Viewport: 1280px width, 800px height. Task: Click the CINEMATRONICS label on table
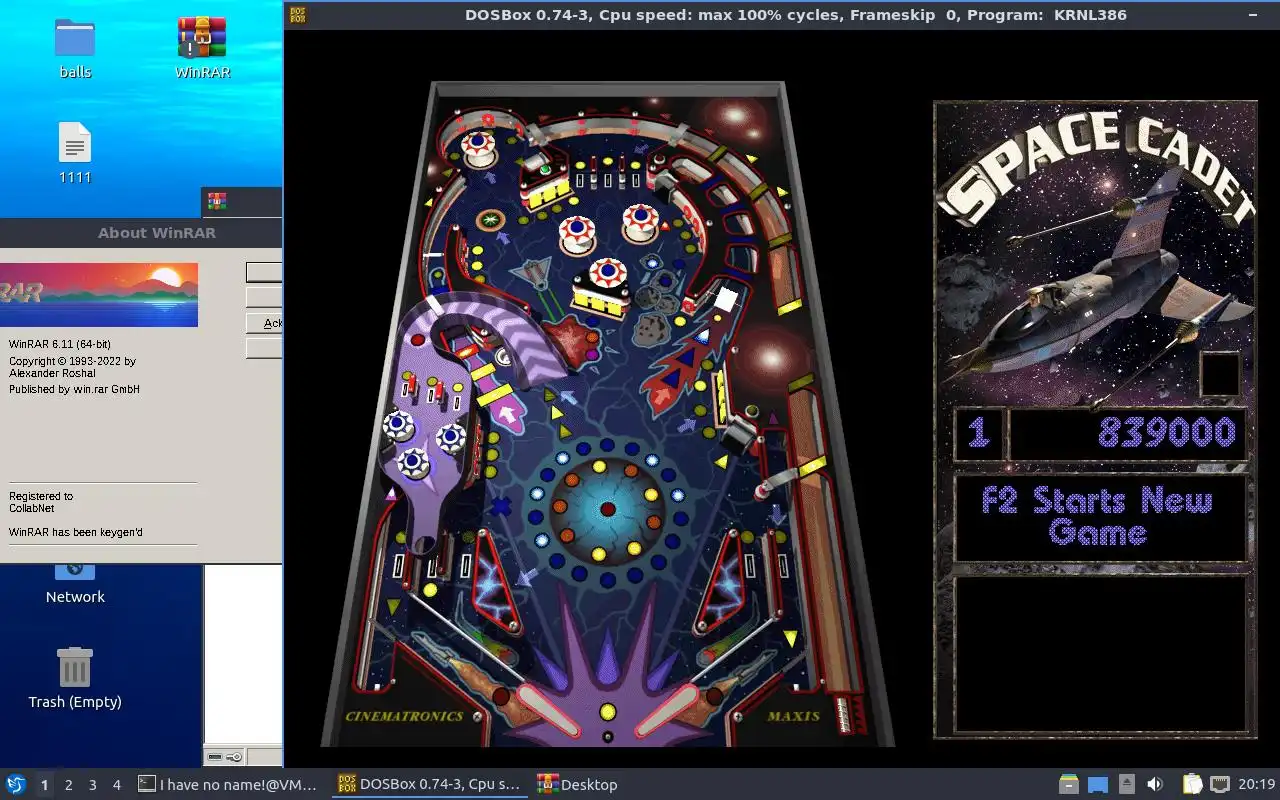(404, 716)
